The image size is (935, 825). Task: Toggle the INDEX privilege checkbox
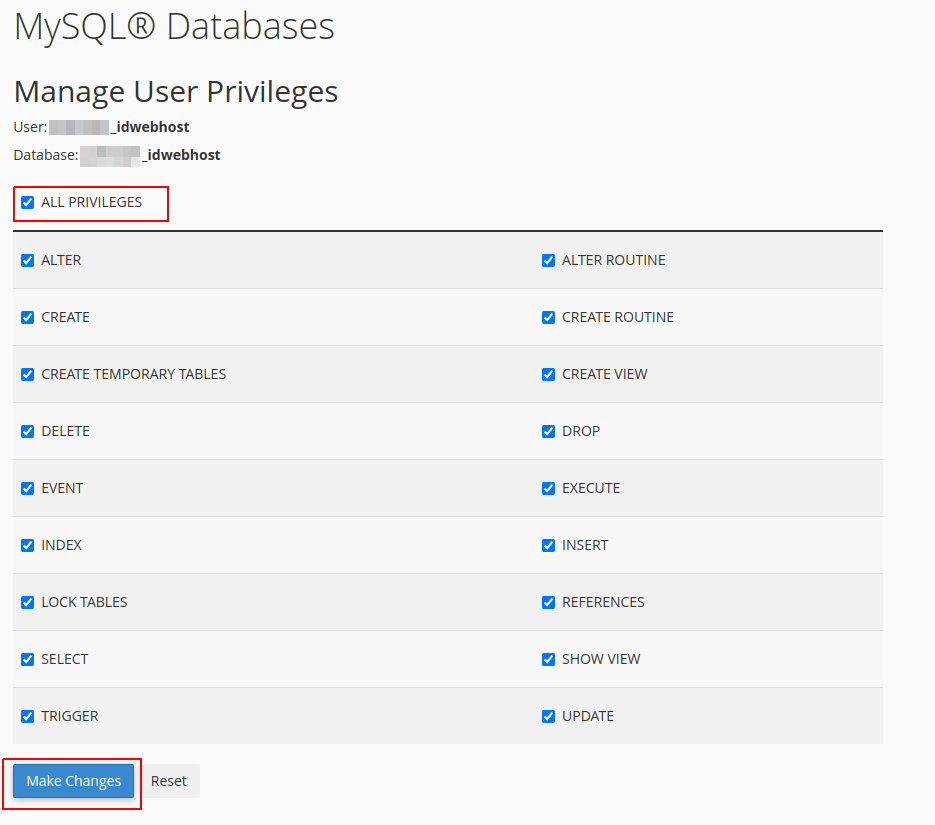(x=27, y=545)
